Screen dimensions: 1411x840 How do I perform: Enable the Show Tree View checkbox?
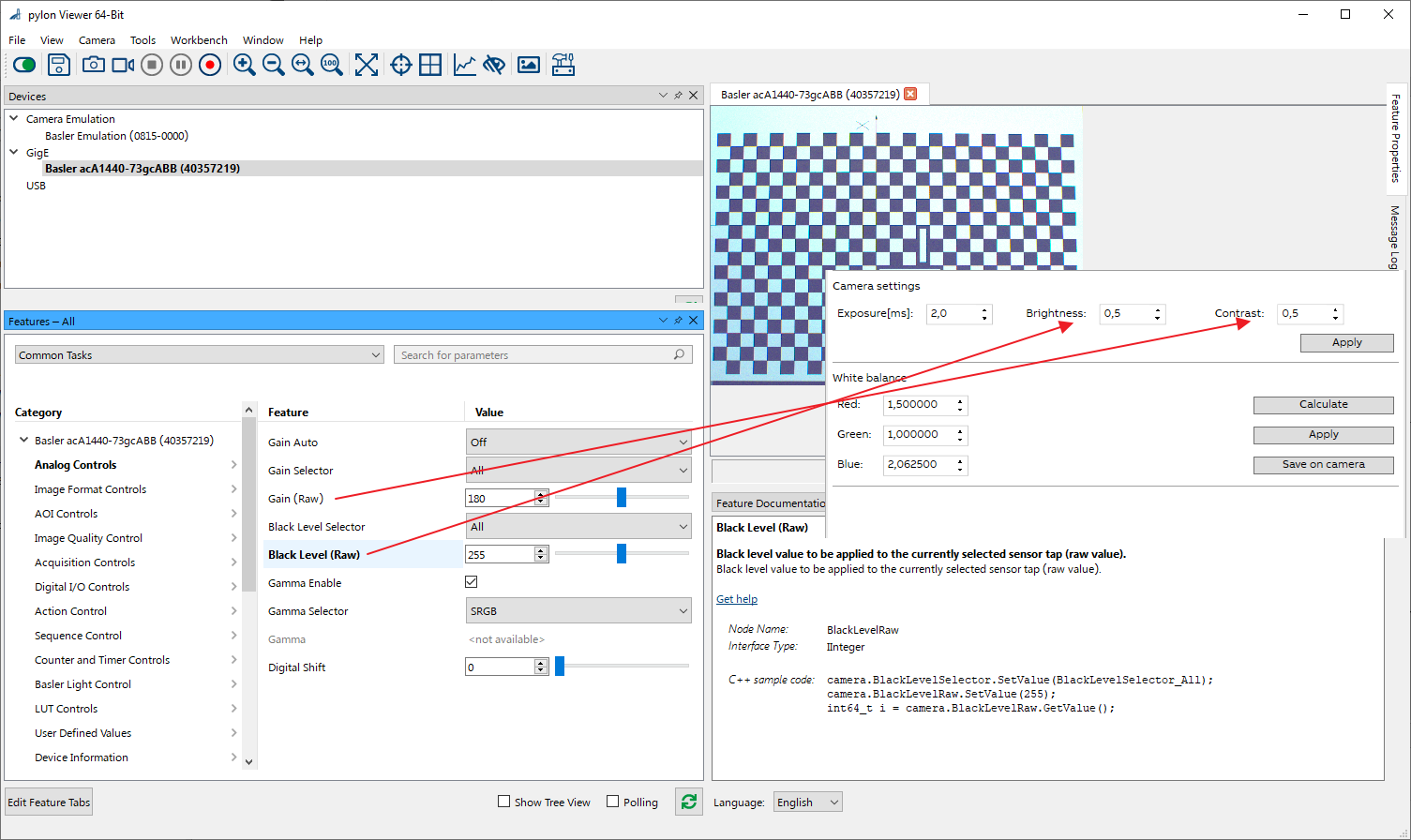[504, 802]
